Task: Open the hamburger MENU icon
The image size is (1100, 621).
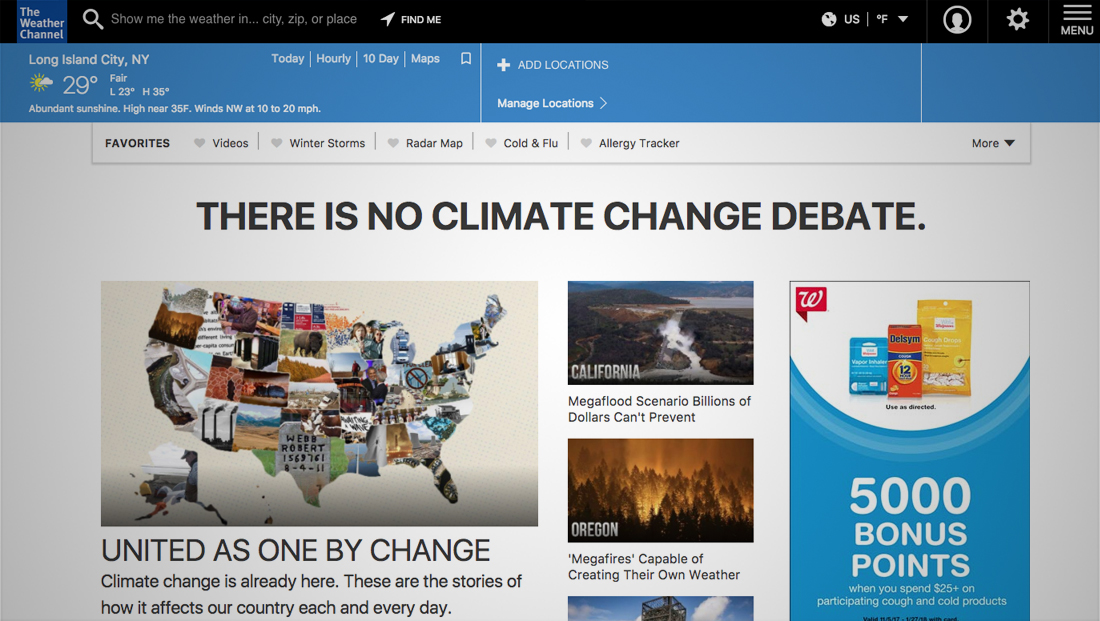Action: (1076, 20)
